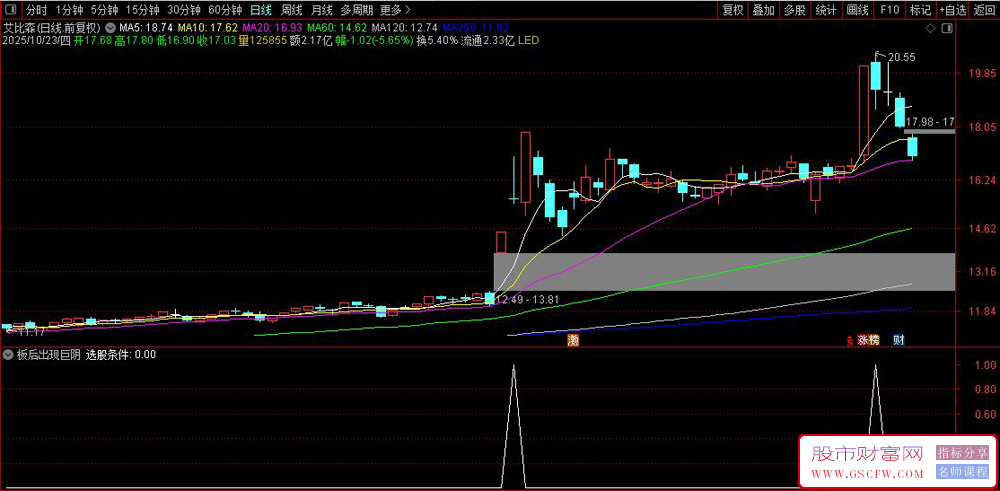Click the 17.98 gap range label
This screenshot has height=491, width=1000.
(x=930, y=121)
